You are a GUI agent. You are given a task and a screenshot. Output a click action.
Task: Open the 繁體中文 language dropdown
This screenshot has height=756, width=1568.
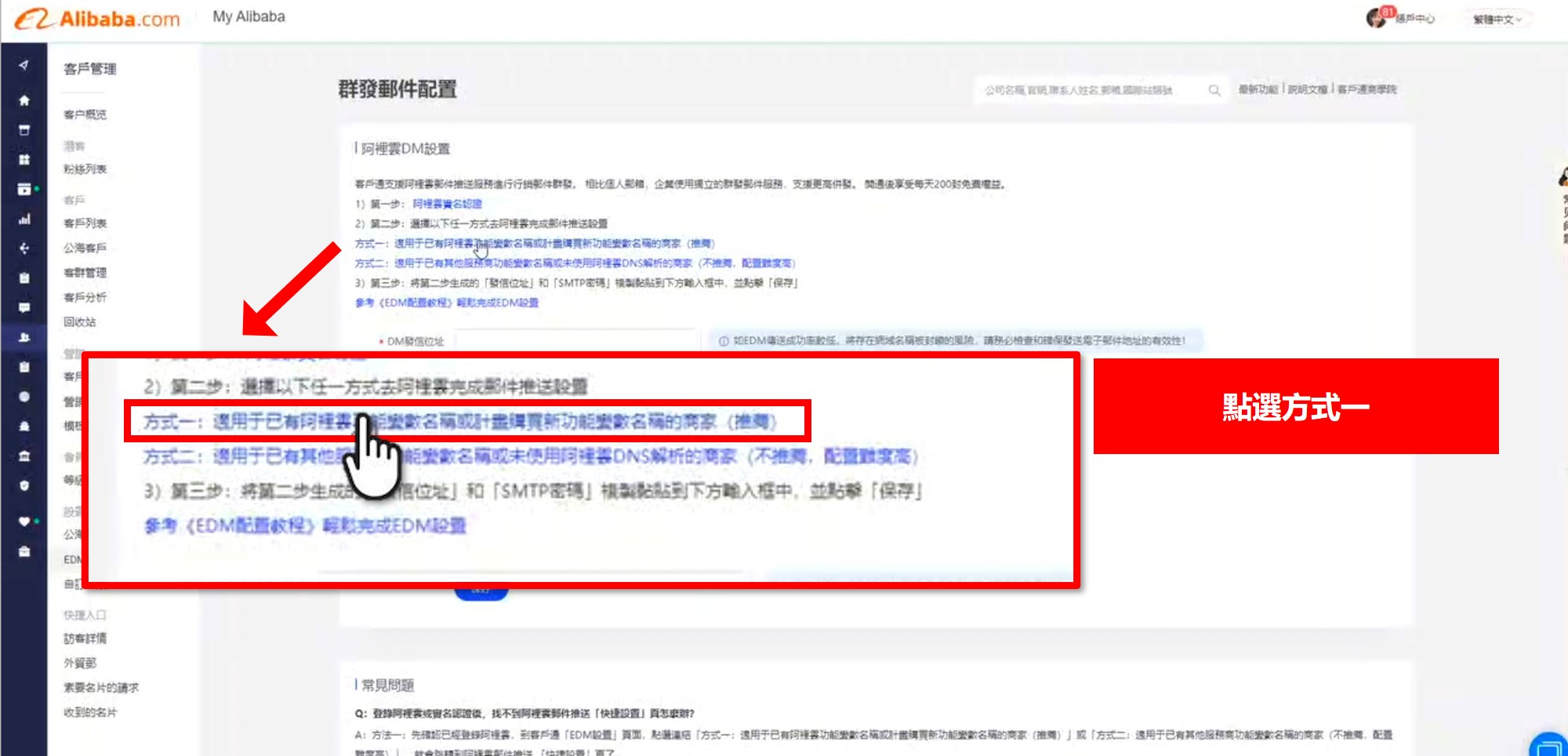point(1496,20)
